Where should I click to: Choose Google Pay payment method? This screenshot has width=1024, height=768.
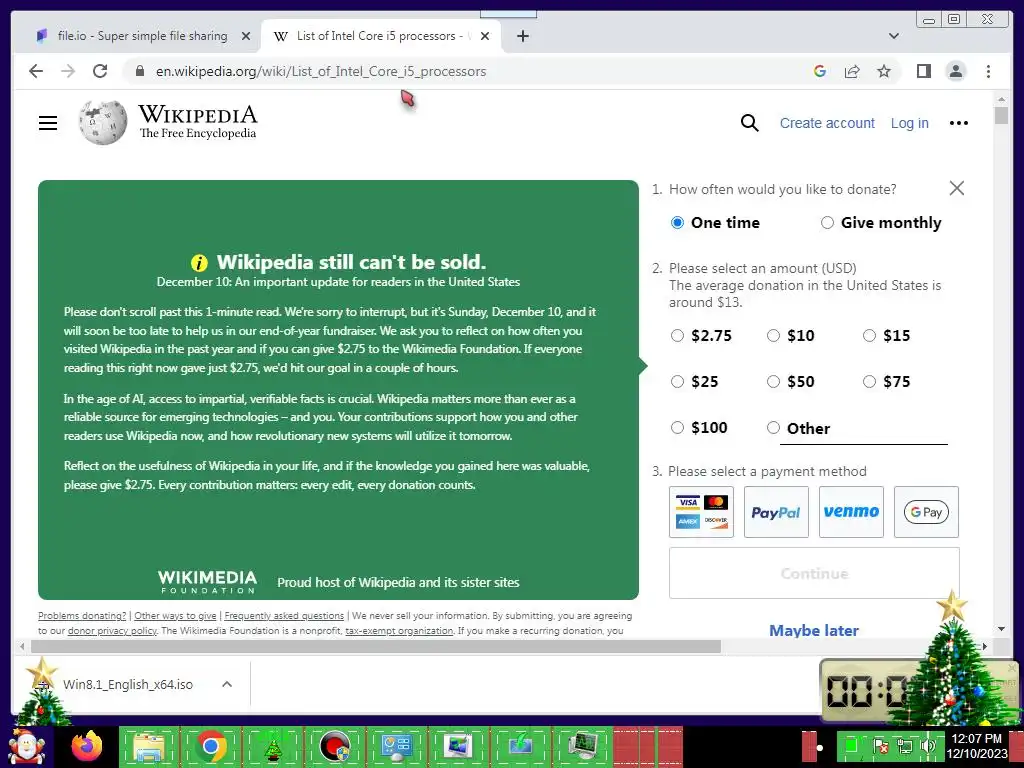coord(926,512)
